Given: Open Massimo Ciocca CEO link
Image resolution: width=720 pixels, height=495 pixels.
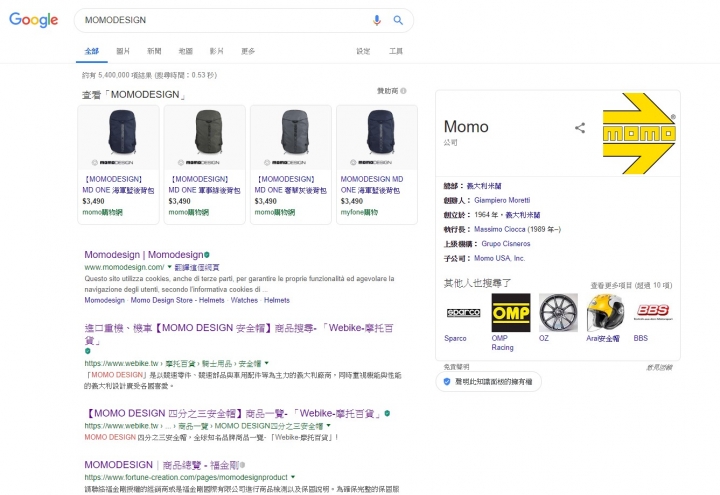Looking at the screenshot, I should 500,229.
